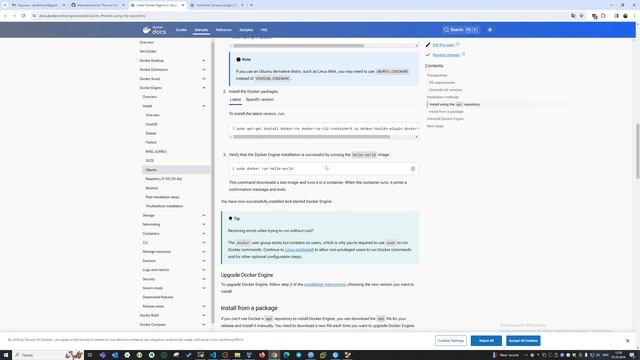The height and width of the screenshot is (360, 640).
Task: Open the notification center icon in taskbar
Action: (632, 355)
